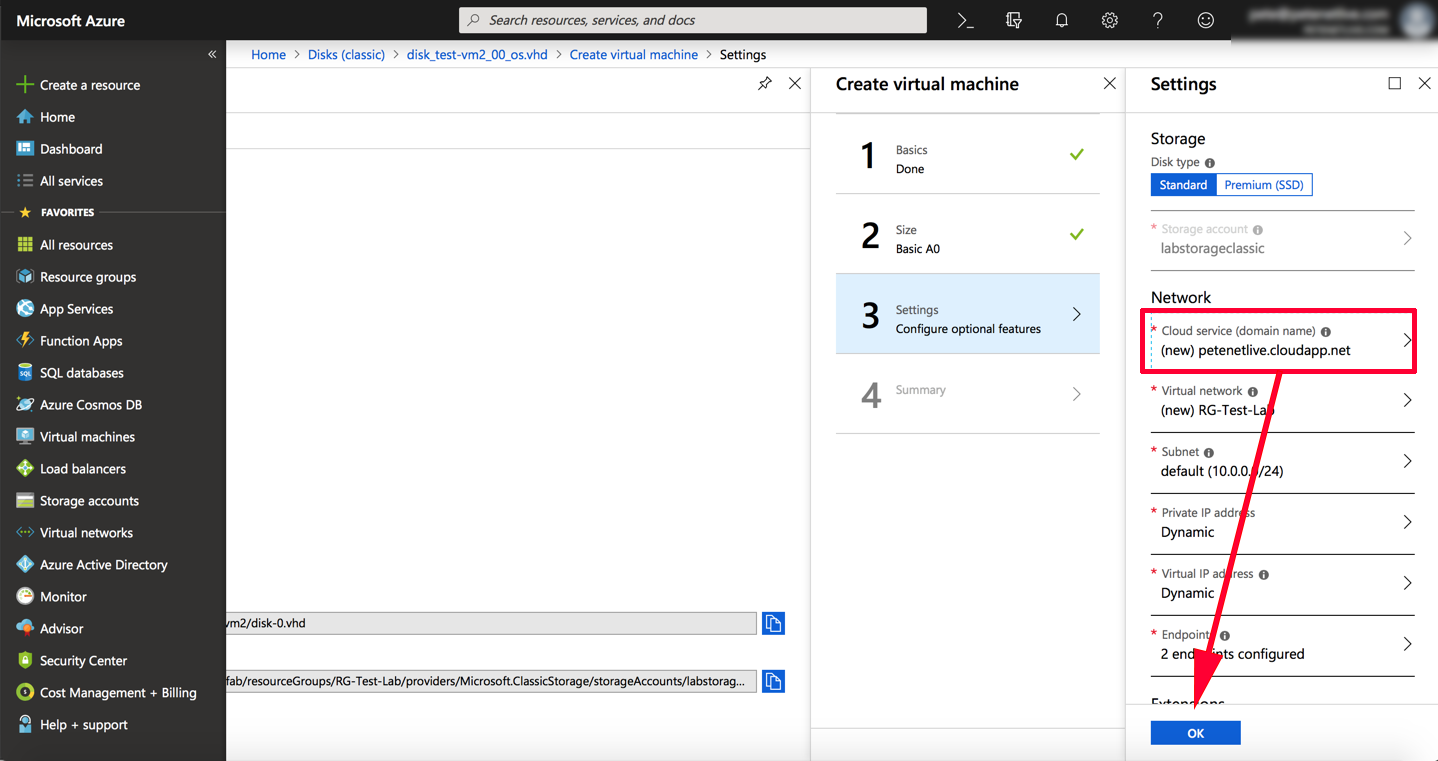
Task: Open Create a resource in sidebar
Action: (90, 85)
